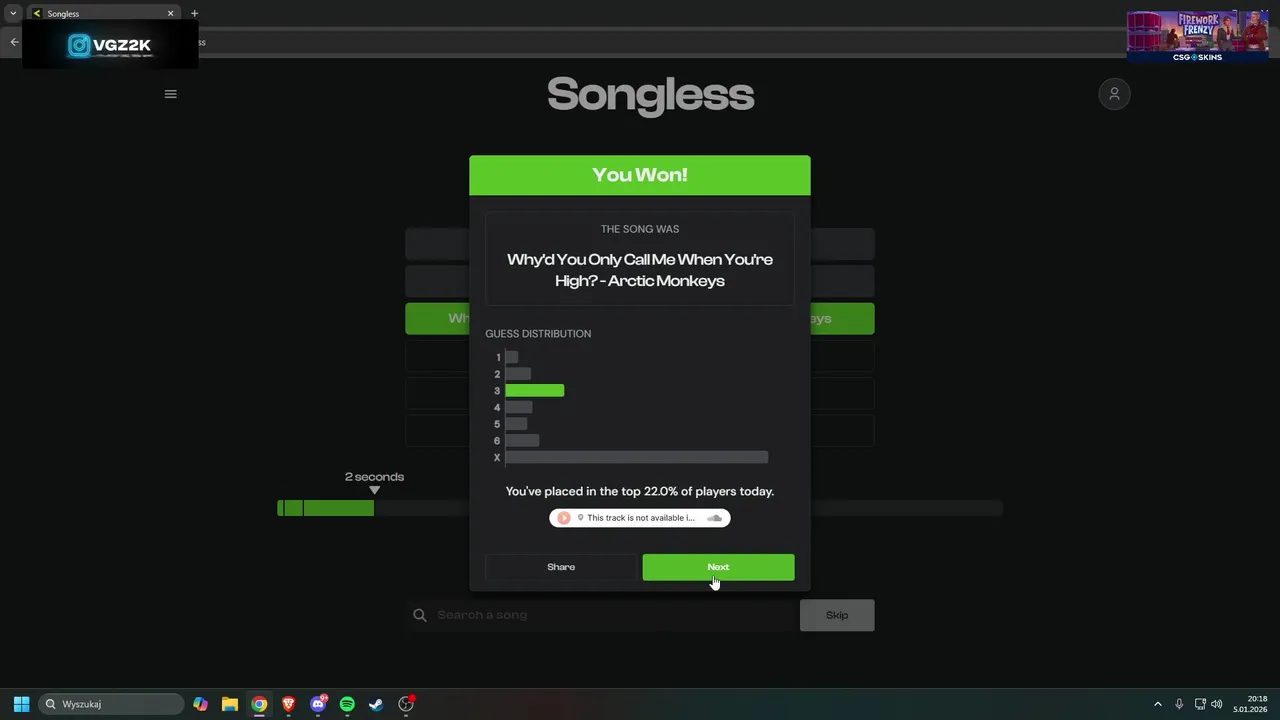1280x720 pixels.
Task: Click the VGZ2K overlay logo
Action: [109, 45]
